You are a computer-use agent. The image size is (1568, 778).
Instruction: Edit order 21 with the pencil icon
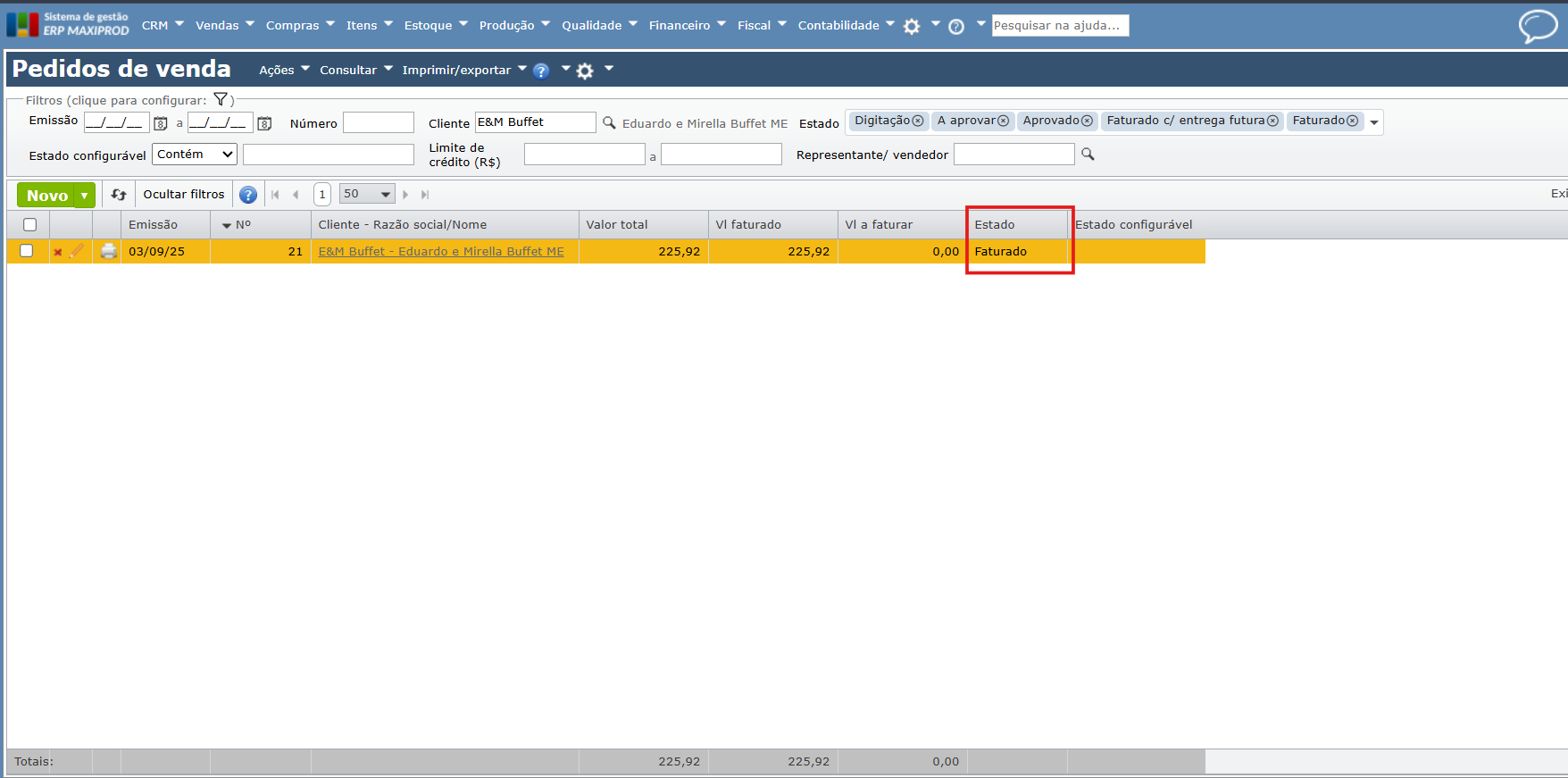click(x=77, y=251)
